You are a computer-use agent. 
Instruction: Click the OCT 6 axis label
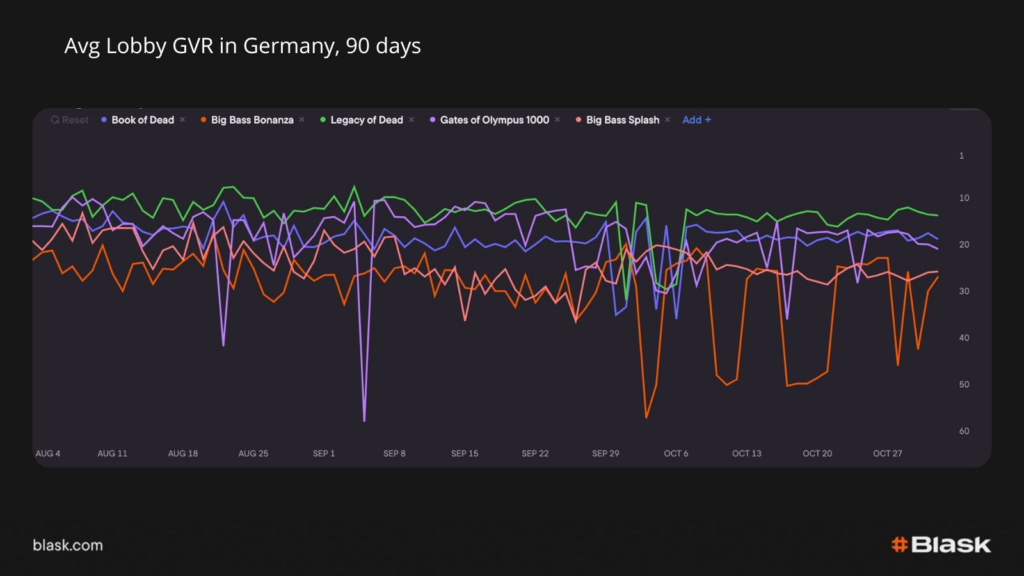(676, 453)
